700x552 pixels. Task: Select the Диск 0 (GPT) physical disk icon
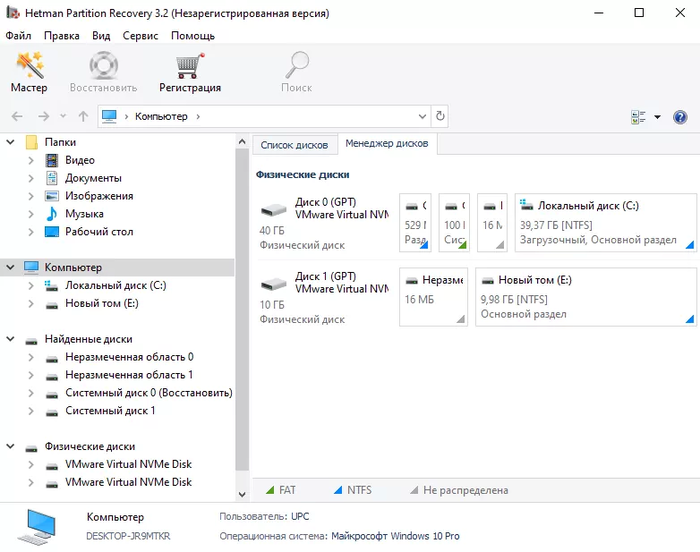273,211
